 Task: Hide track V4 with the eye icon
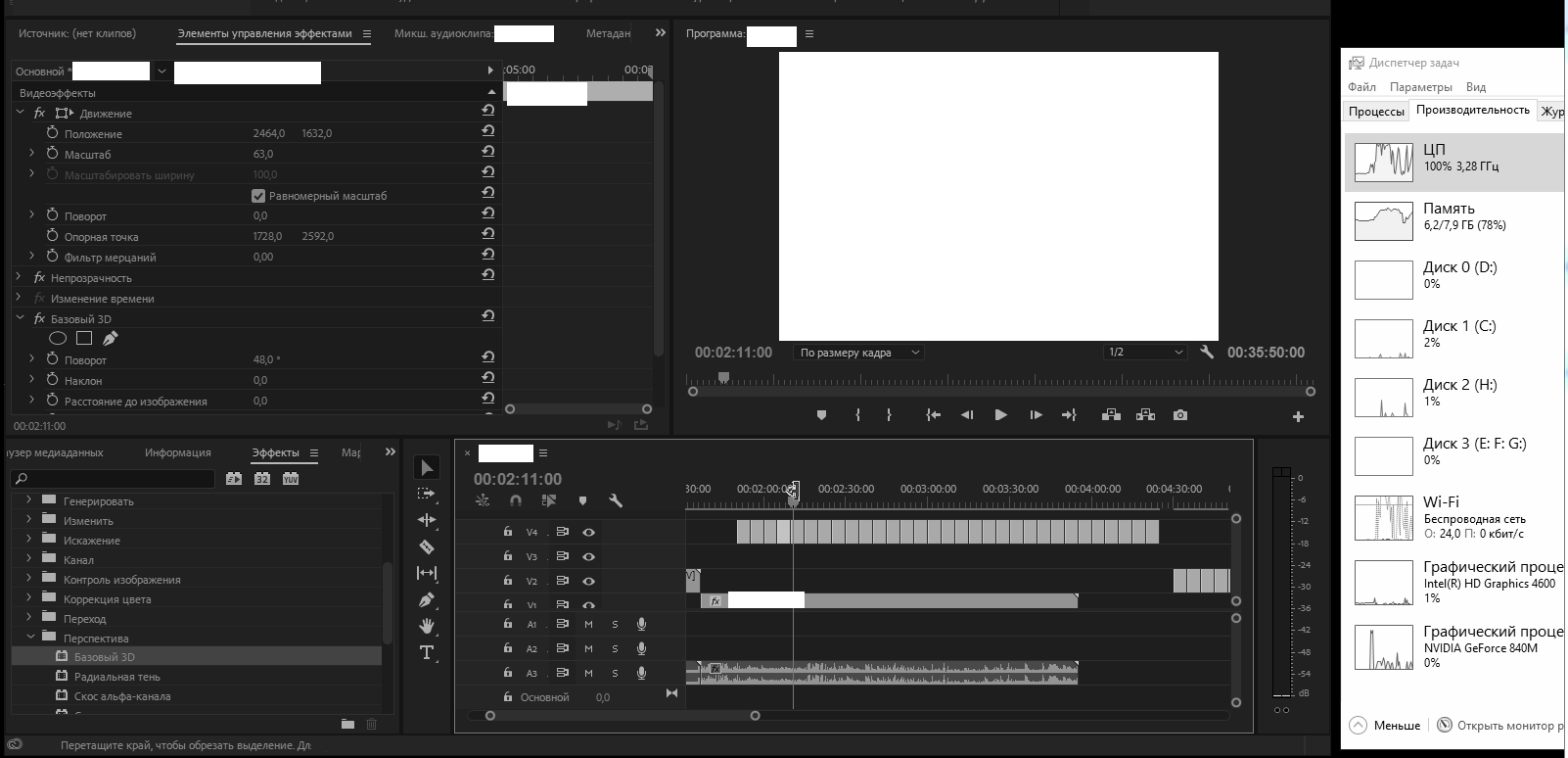(588, 533)
